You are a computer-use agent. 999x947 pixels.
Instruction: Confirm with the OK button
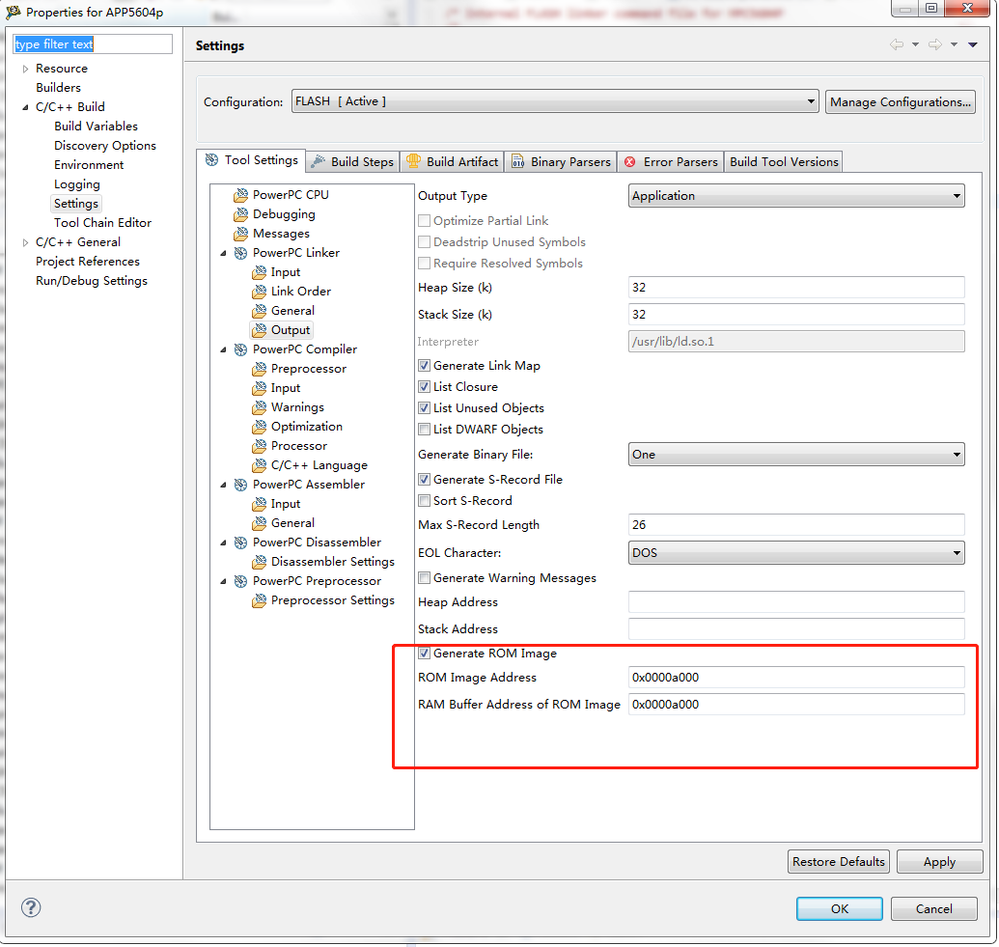click(839, 909)
